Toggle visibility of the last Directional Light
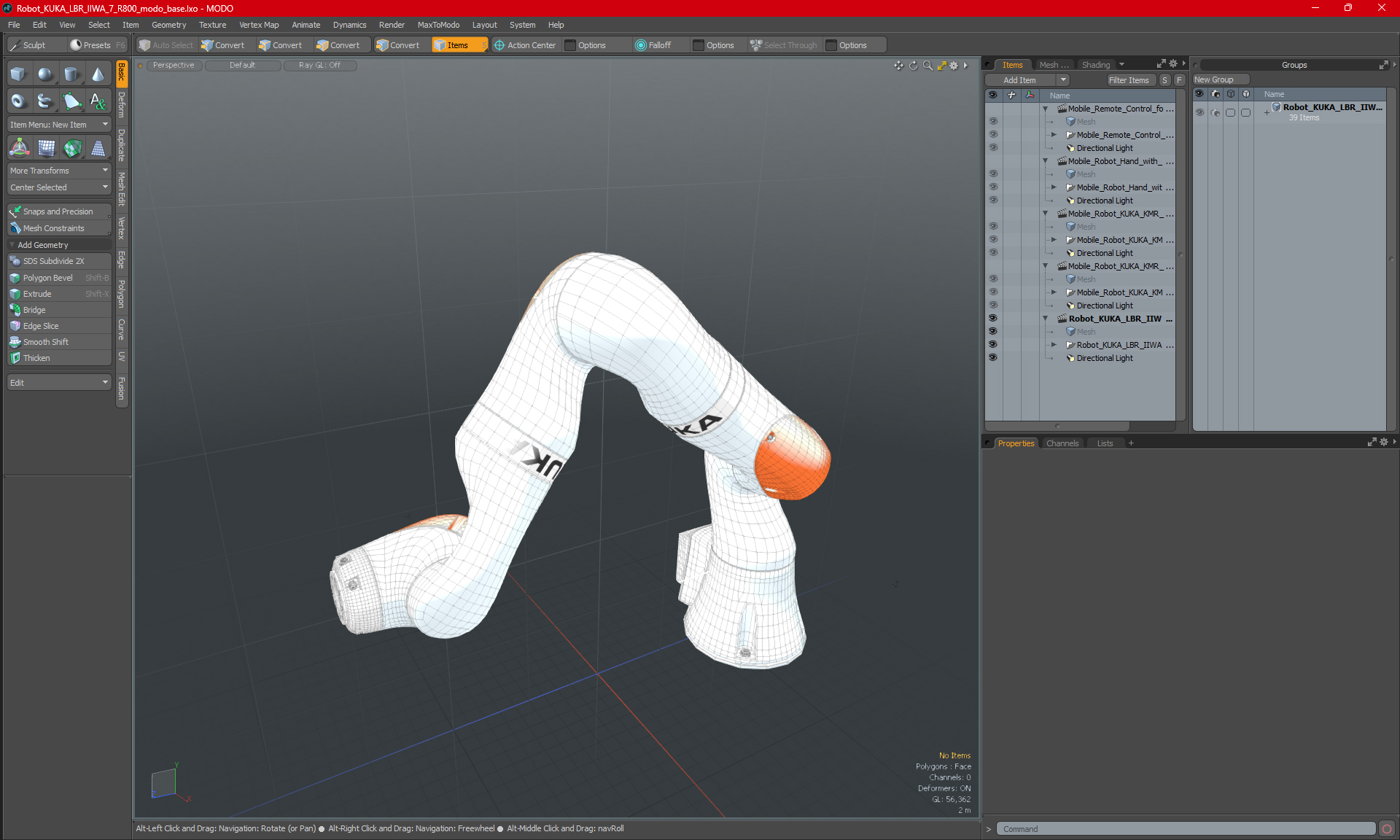 tap(992, 358)
